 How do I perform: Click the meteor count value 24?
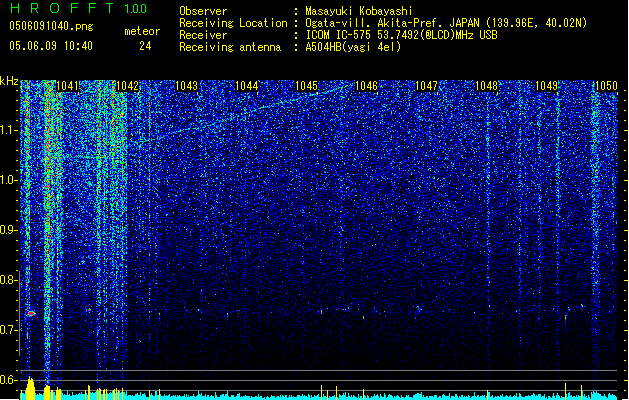(145, 46)
